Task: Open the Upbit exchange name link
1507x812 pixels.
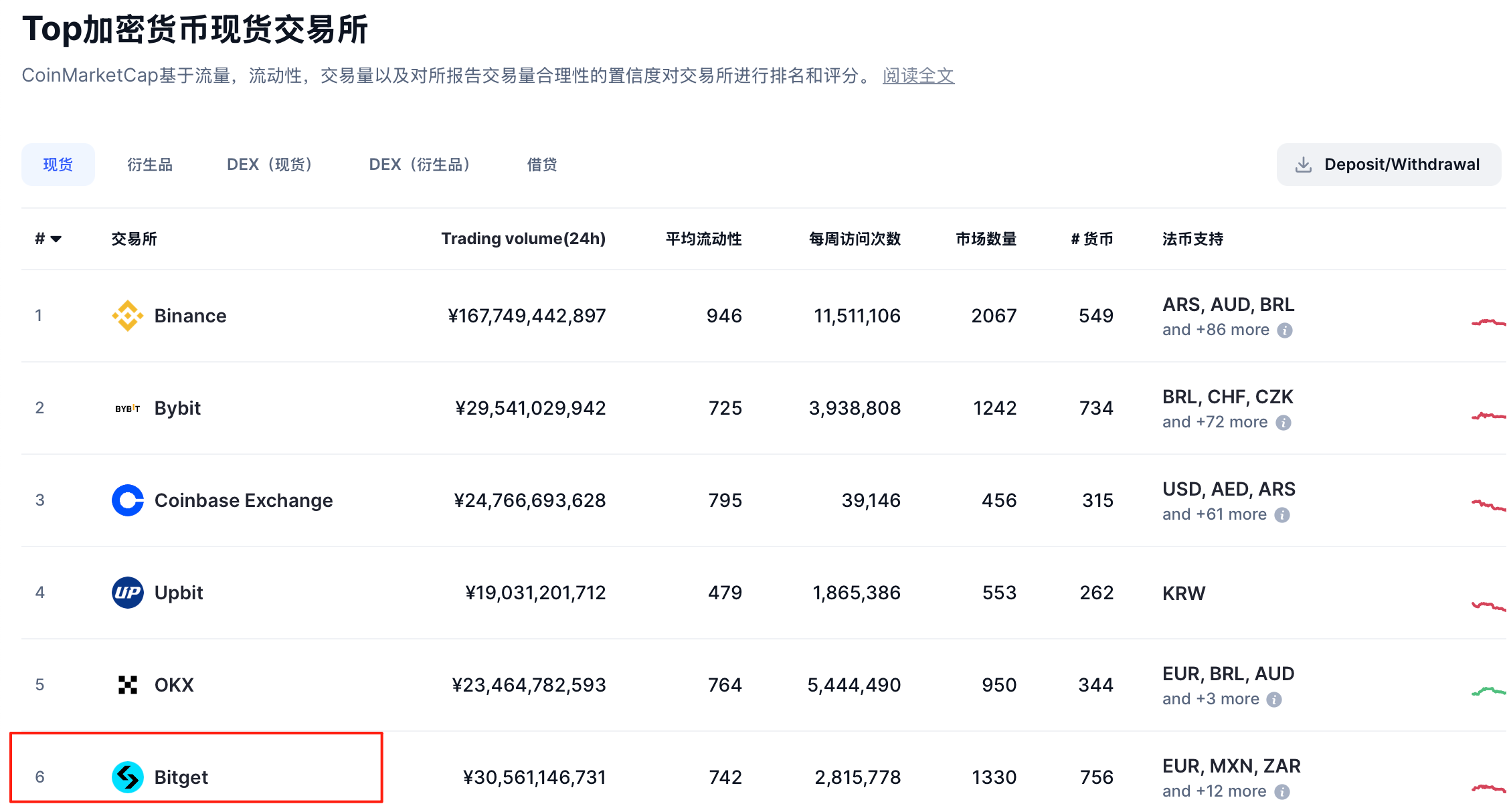Action: pos(179,593)
